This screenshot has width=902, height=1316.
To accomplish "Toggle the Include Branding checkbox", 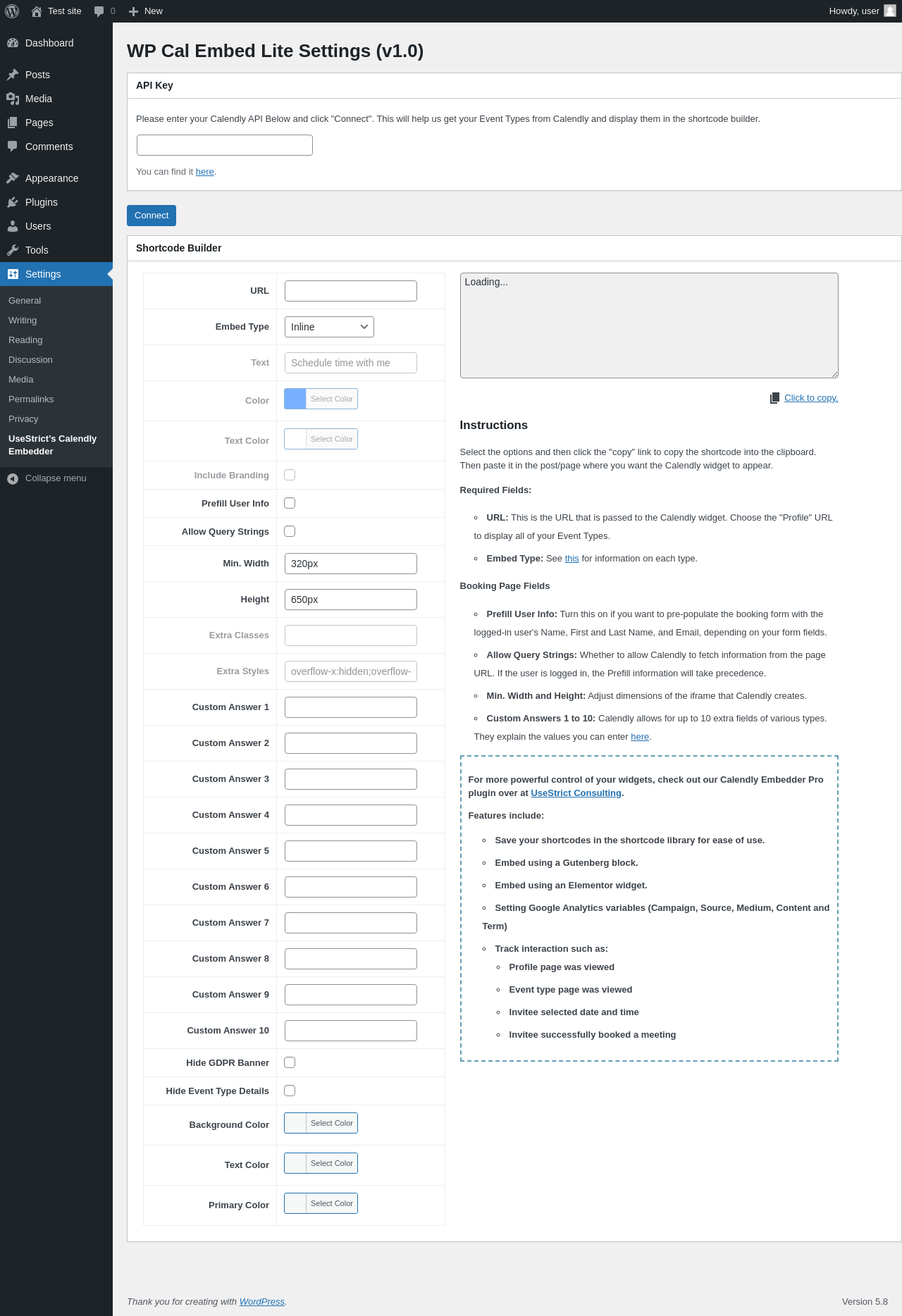I will tap(290, 475).
